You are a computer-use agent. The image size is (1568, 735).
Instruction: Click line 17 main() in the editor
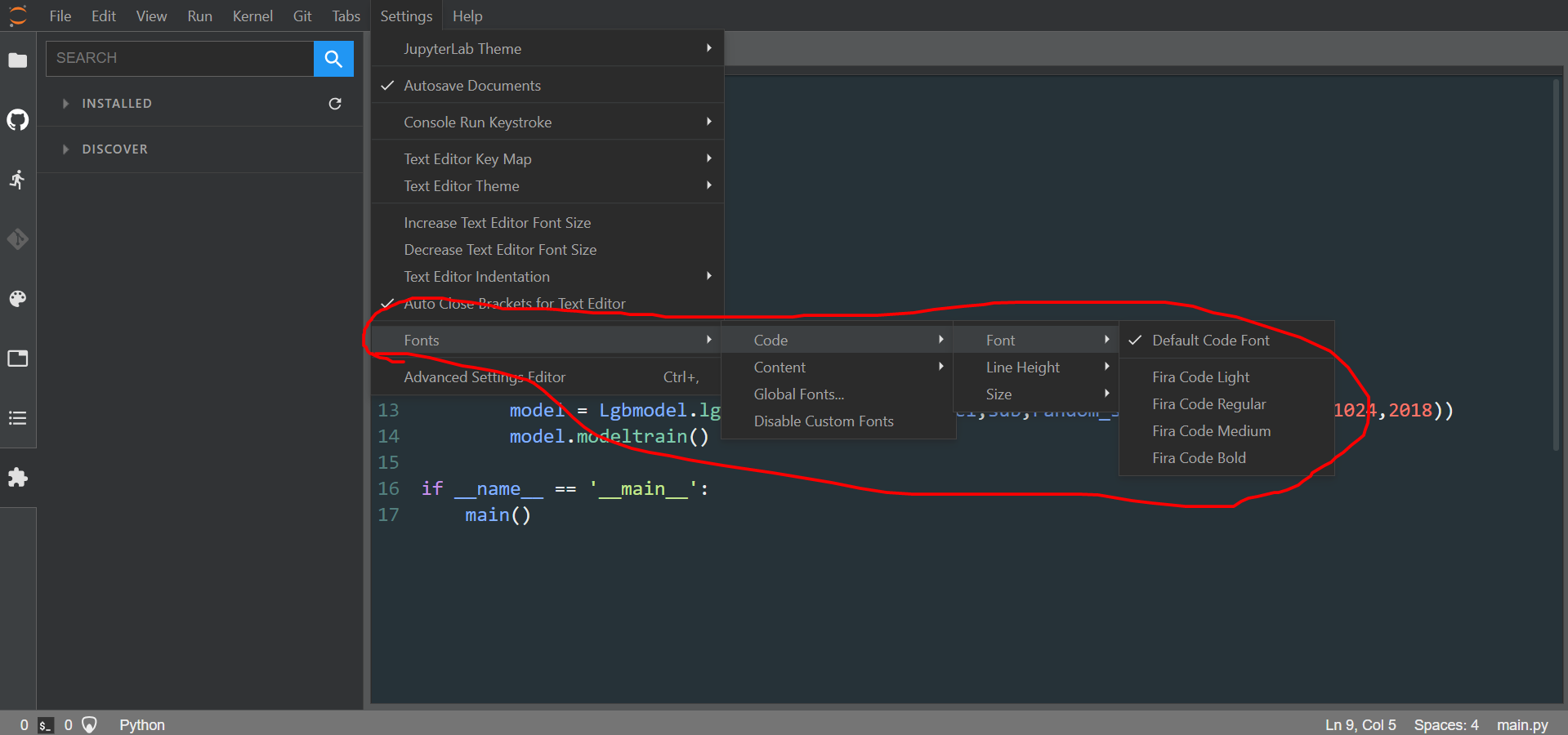(x=498, y=515)
